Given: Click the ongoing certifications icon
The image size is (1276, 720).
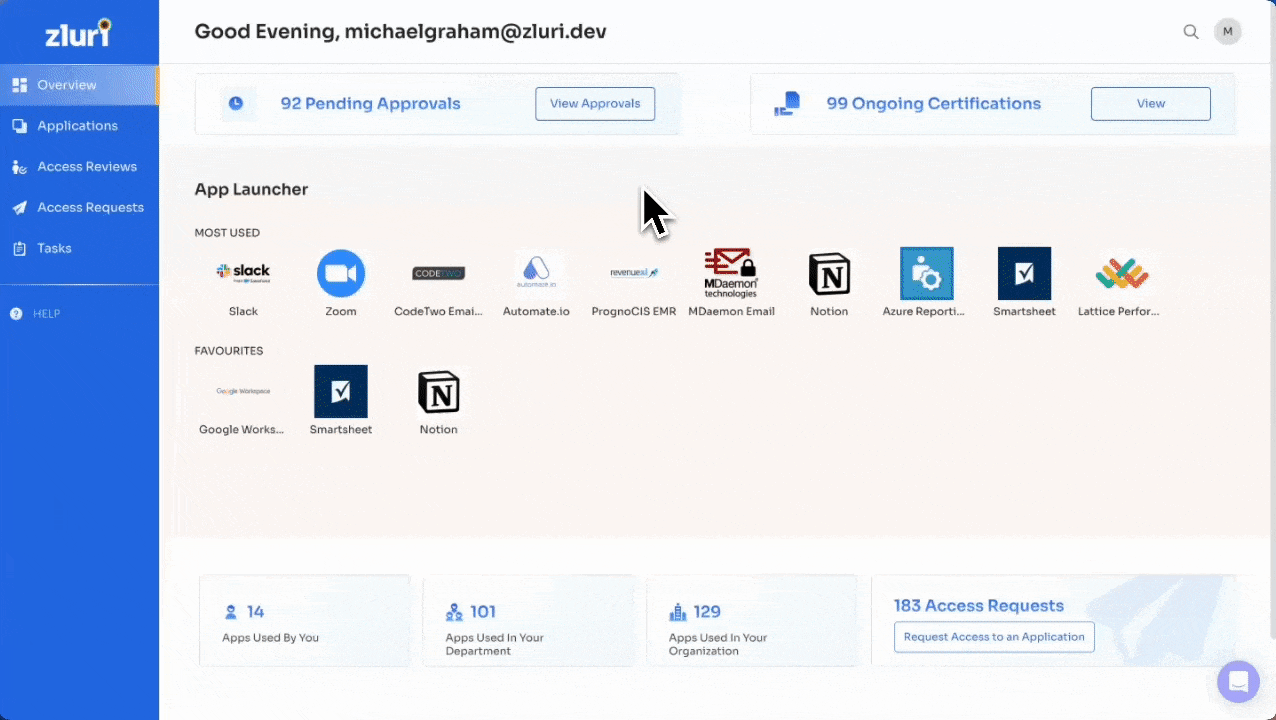Looking at the screenshot, I should pyautogui.click(x=788, y=103).
